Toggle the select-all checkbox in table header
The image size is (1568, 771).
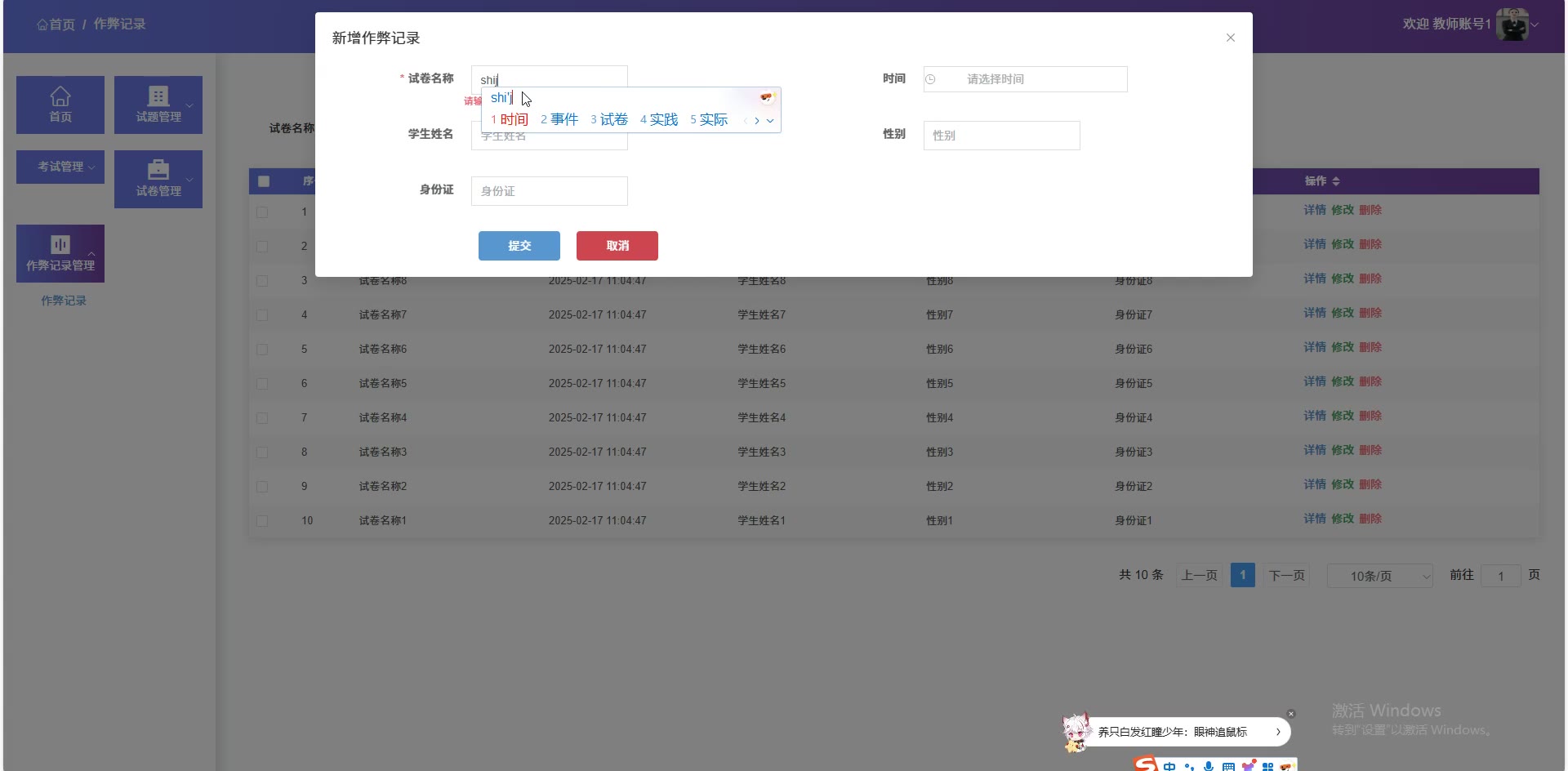pos(264,181)
